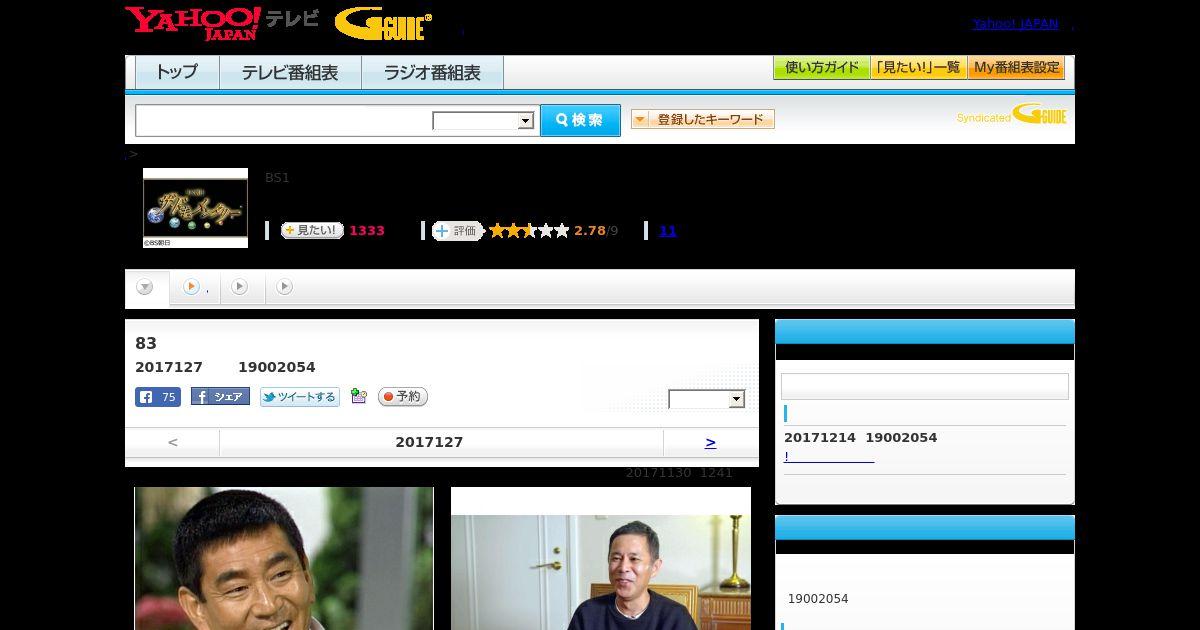Click the 検索 search button
The width and height of the screenshot is (1200, 630).
pos(580,120)
